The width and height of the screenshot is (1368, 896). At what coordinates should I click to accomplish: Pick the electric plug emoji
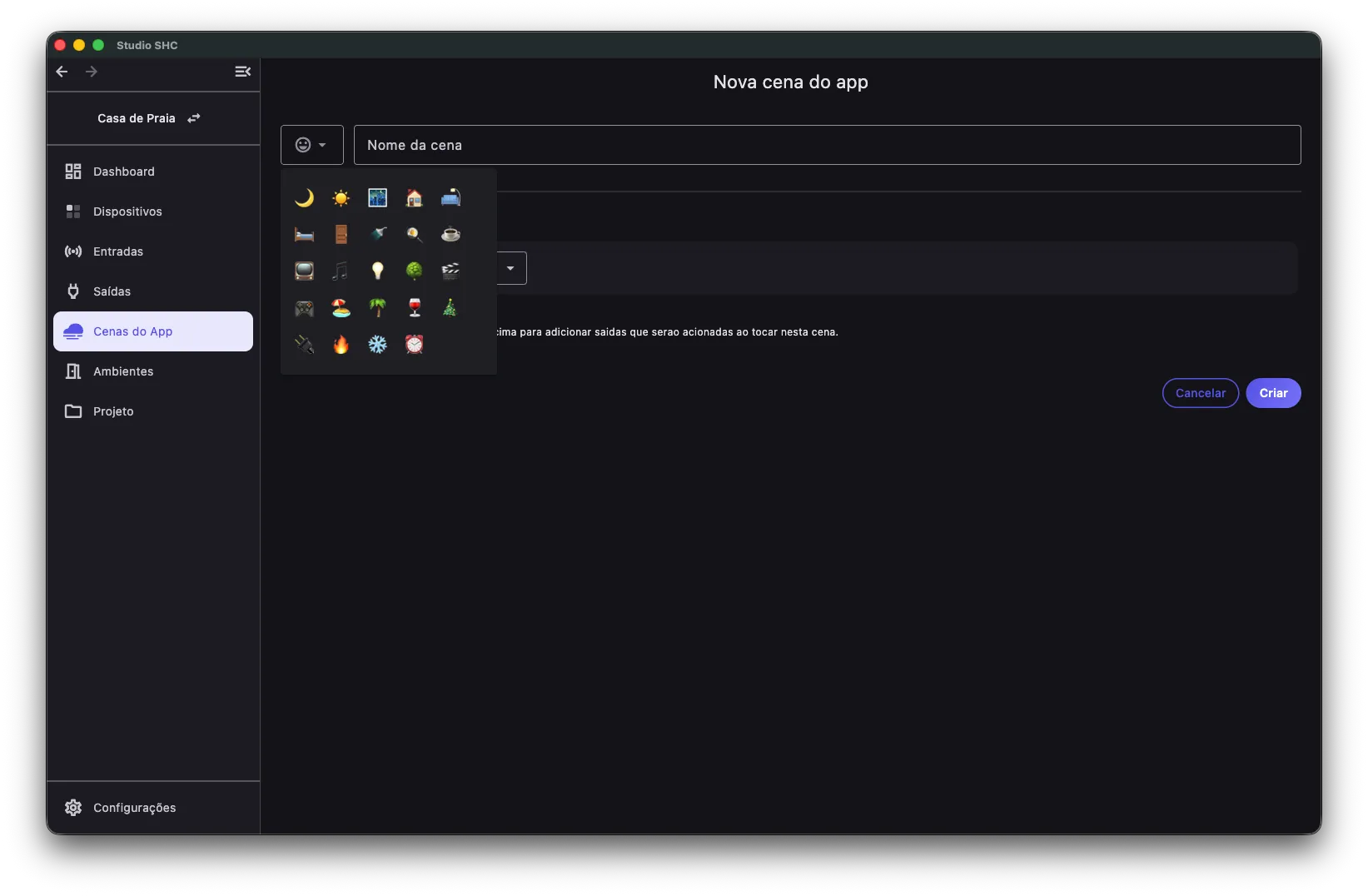304,345
